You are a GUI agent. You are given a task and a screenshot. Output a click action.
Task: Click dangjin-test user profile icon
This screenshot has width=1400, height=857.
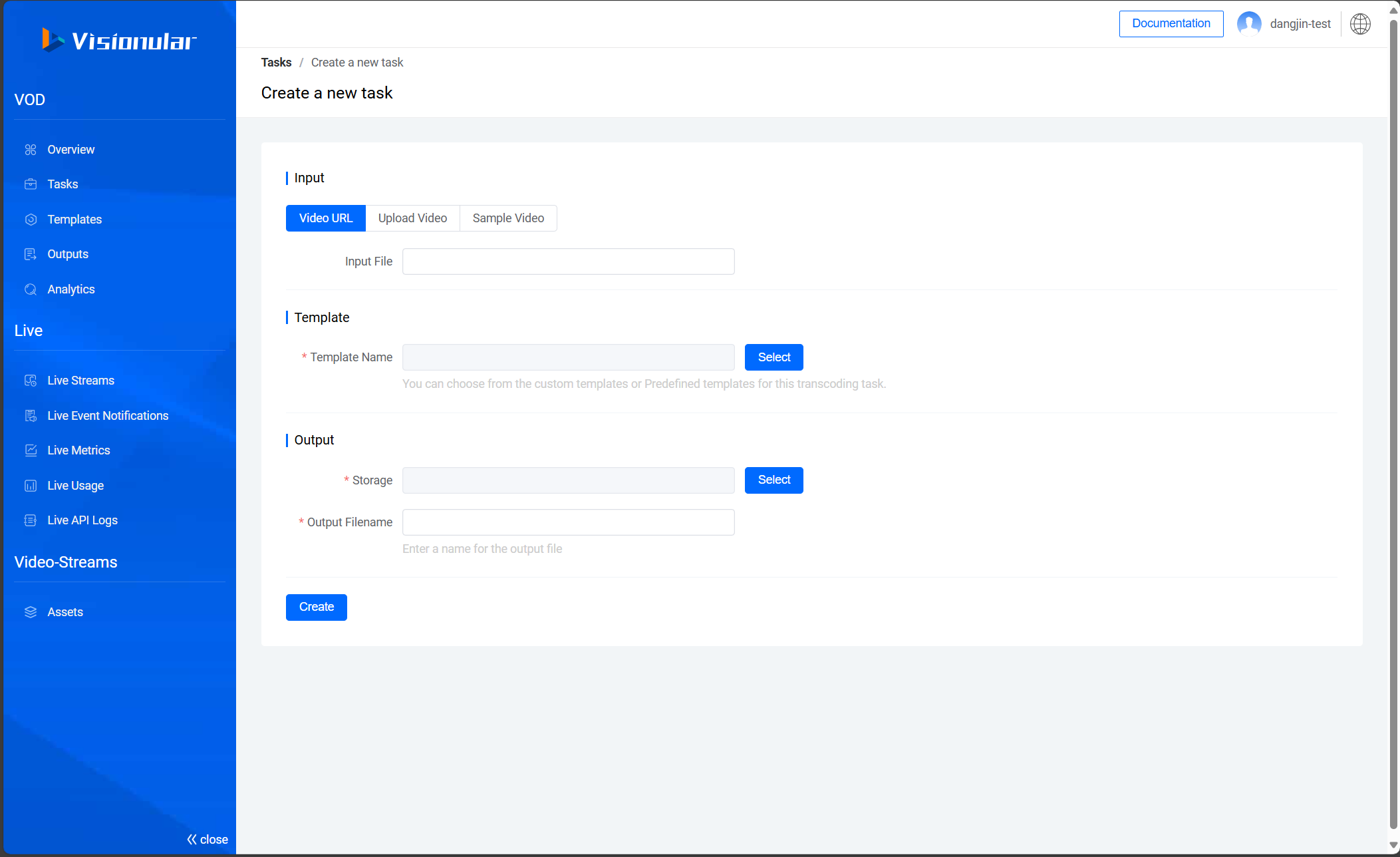coord(1250,23)
